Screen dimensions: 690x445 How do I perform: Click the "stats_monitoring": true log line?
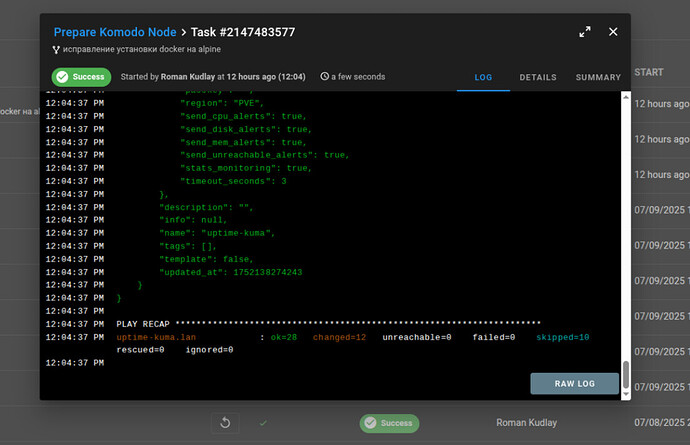pos(246,168)
